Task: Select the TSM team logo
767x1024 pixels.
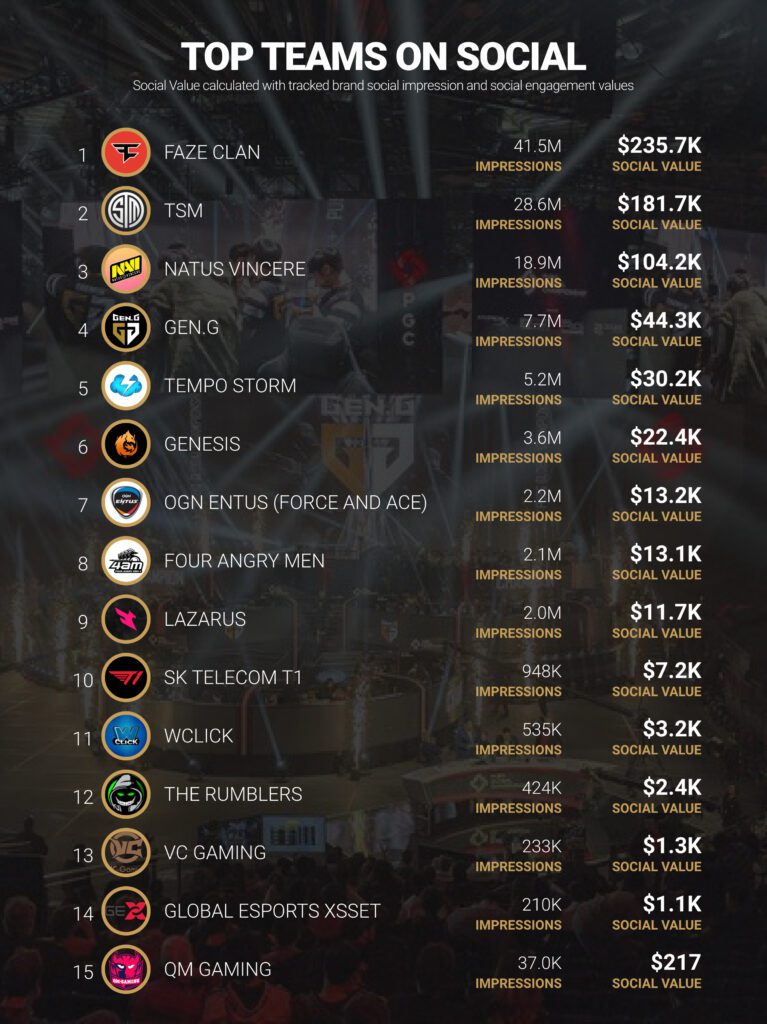Action: tap(126, 211)
